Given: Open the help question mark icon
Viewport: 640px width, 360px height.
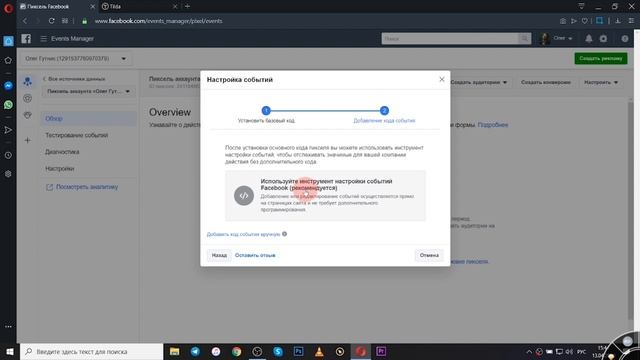Looking at the screenshot, I should point(625,39).
